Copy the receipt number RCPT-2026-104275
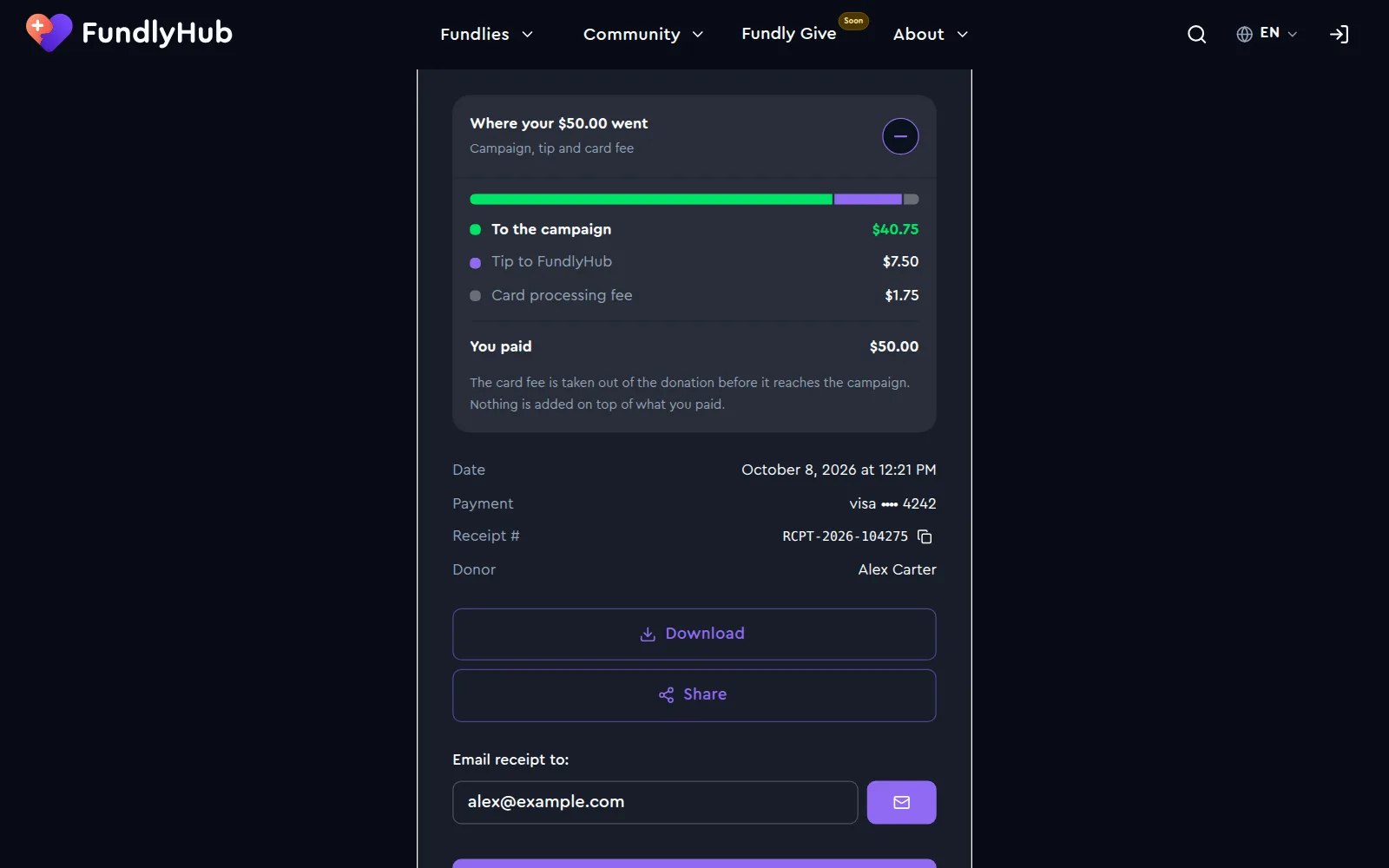This screenshot has width=1389, height=868. [x=925, y=536]
